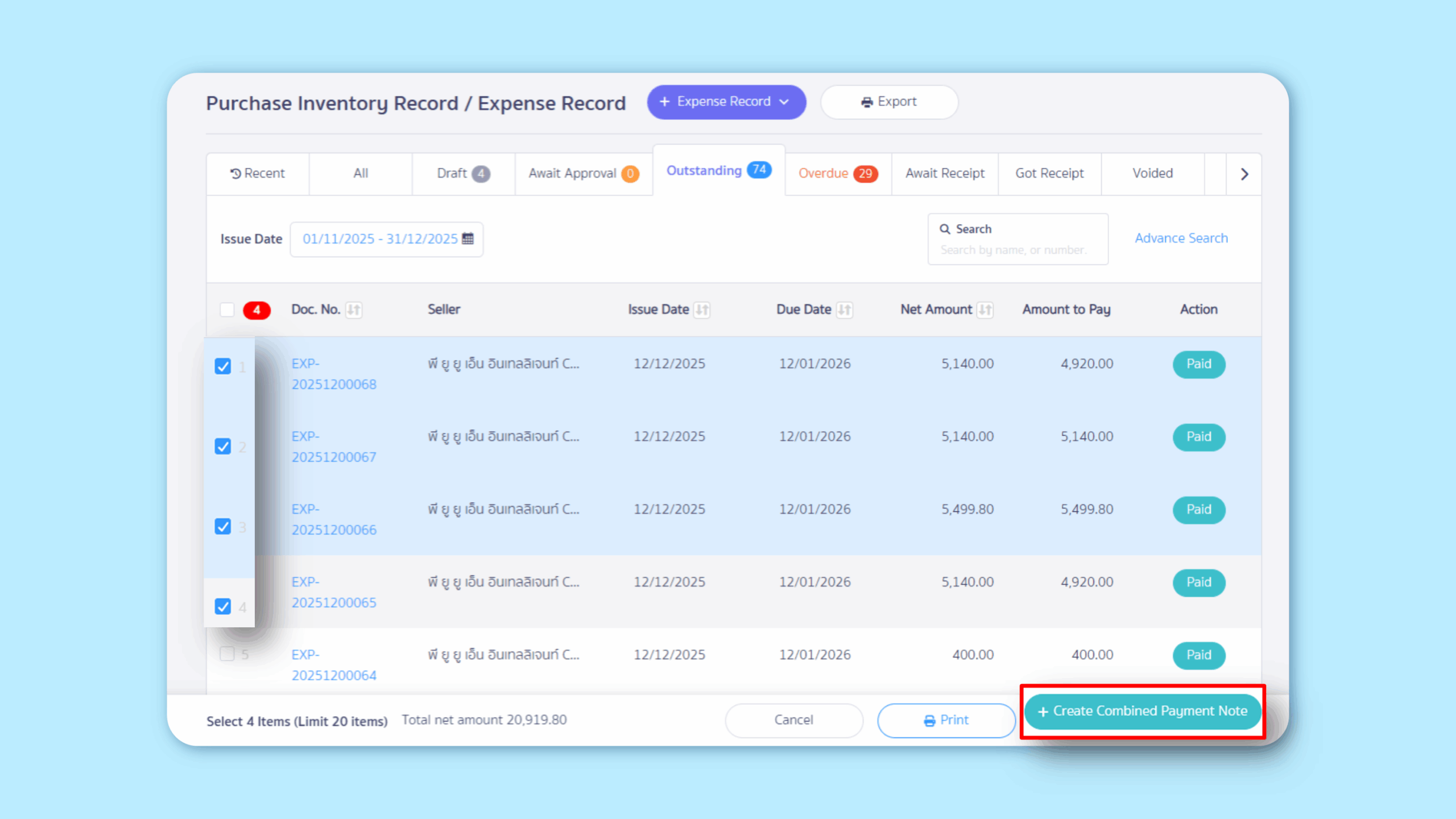Open the Expense Record dropdown
1456x819 pixels.
pyautogui.click(x=726, y=102)
